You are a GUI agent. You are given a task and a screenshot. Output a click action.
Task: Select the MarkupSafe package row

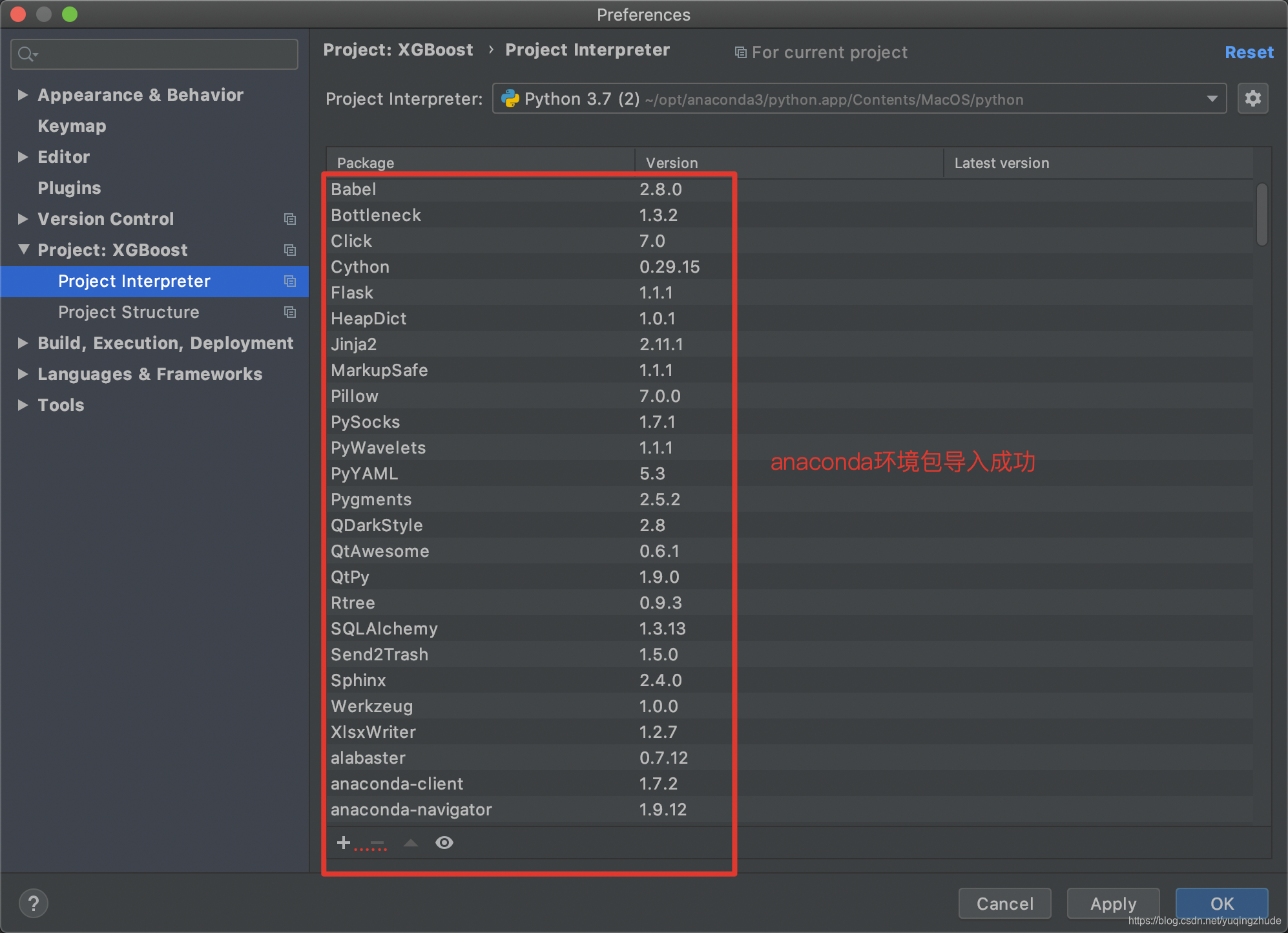tap(789, 370)
